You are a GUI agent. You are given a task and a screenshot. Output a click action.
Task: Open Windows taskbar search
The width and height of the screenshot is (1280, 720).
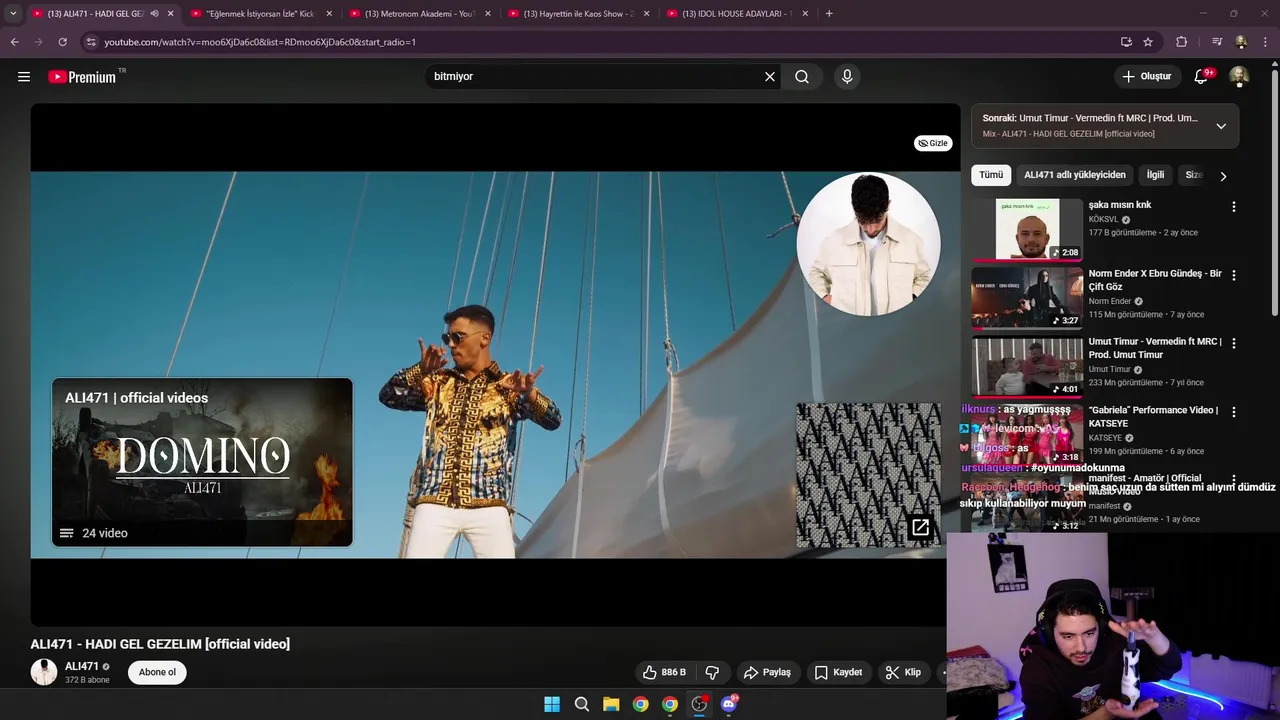point(581,704)
